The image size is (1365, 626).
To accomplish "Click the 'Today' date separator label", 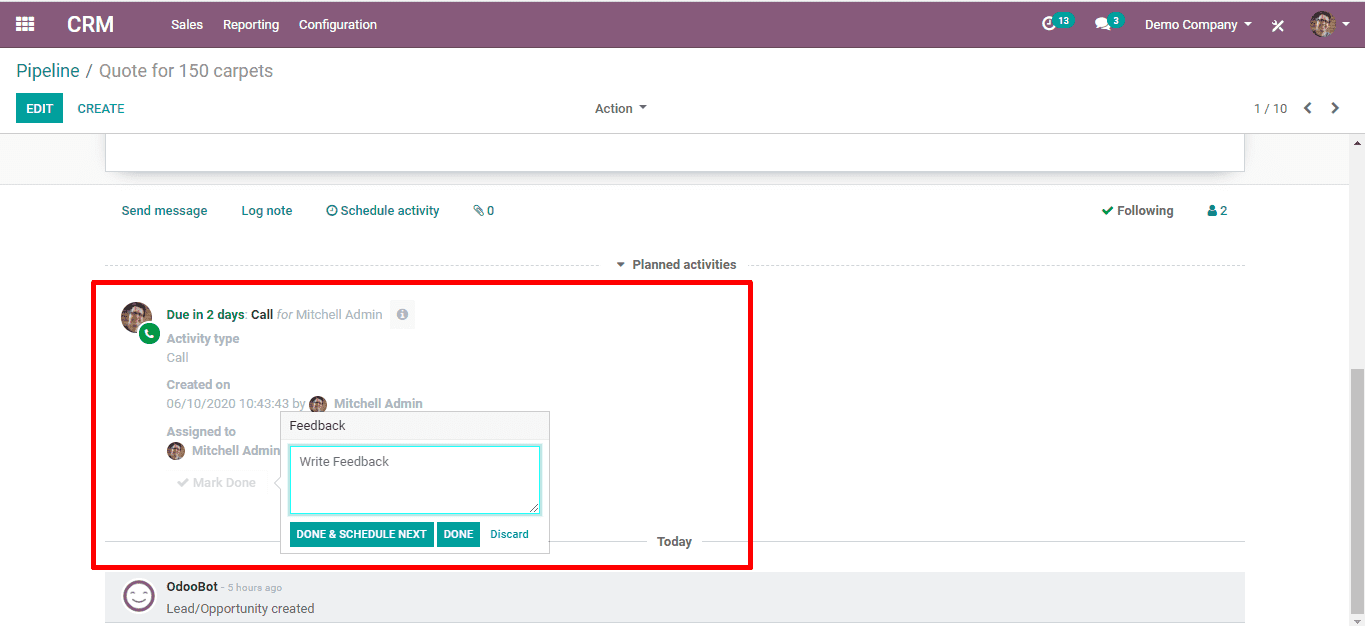I will pos(674,541).
